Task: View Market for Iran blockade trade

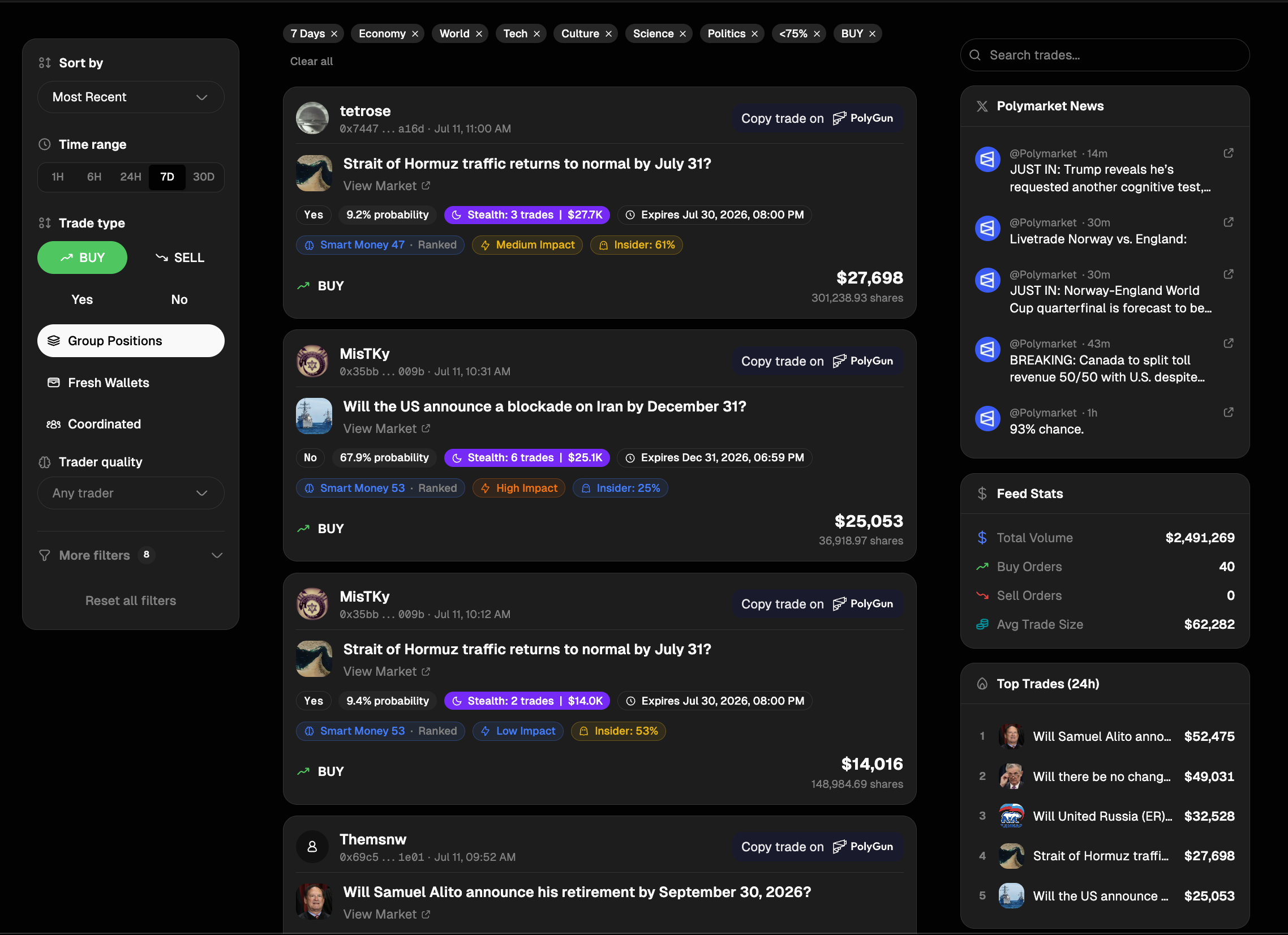Action: (x=387, y=429)
